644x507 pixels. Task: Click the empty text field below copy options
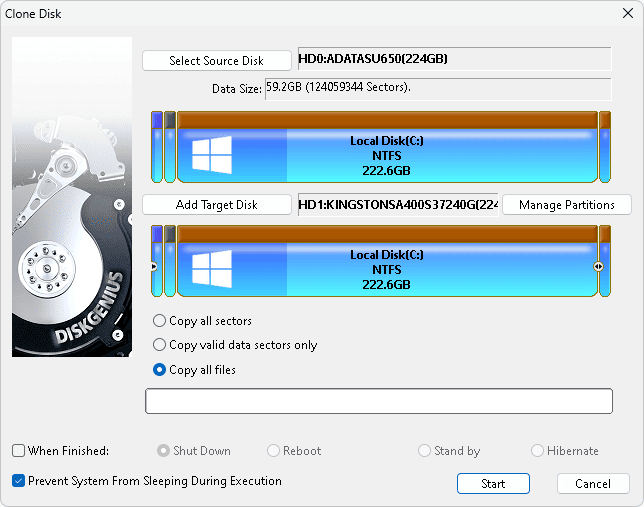tap(378, 401)
